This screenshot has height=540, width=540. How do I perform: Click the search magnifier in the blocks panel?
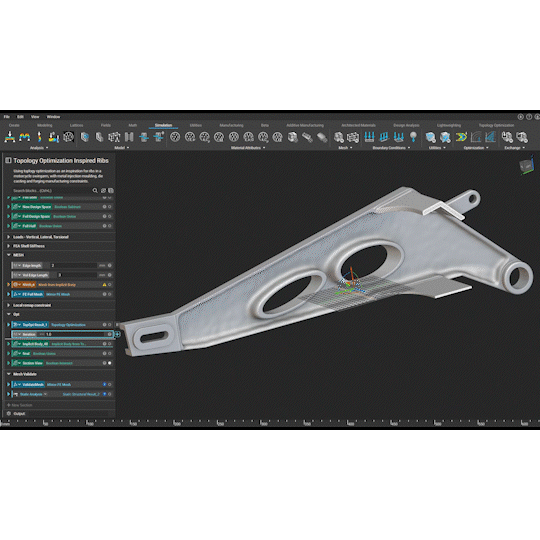pyautogui.click(x=95, y=190)
